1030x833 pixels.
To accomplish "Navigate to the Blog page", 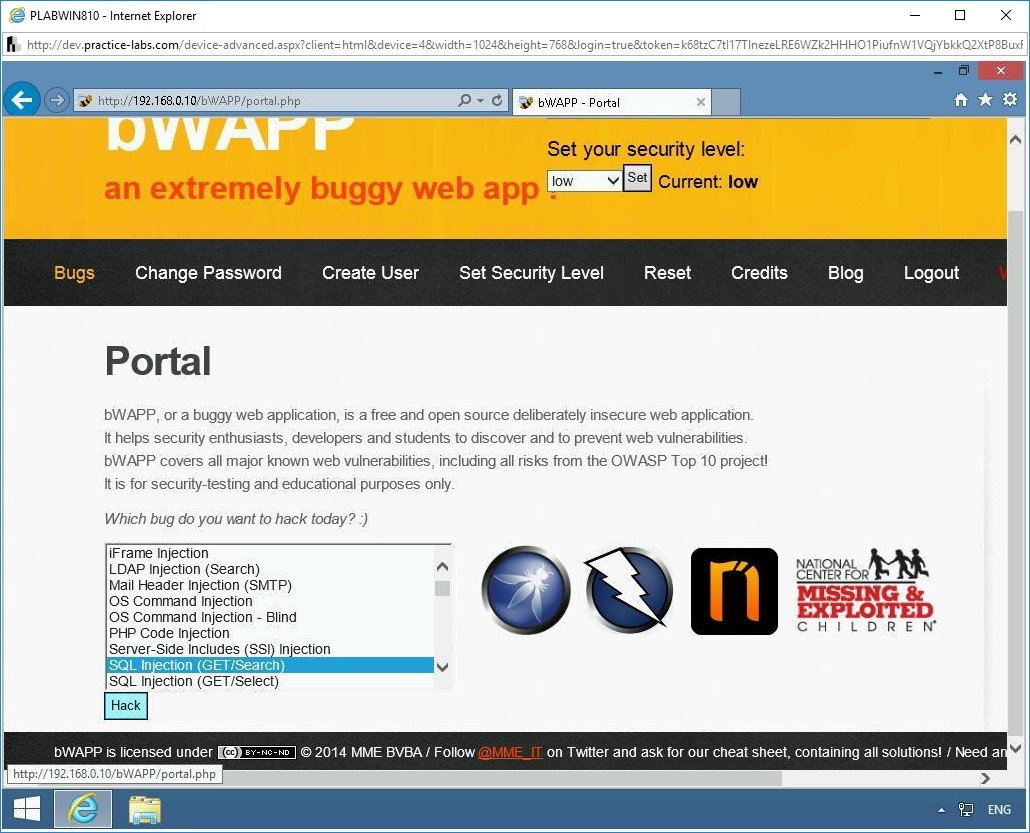I will pos(845,272).
